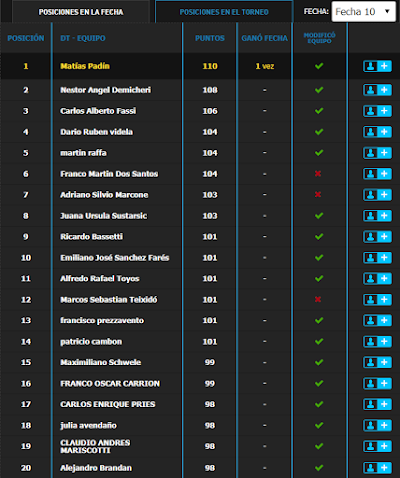Click add-user icon for julia avendaño
Image resolution: width=400 pixels, height=478 pixels.
pyautogui.click(x=377, y=426)
